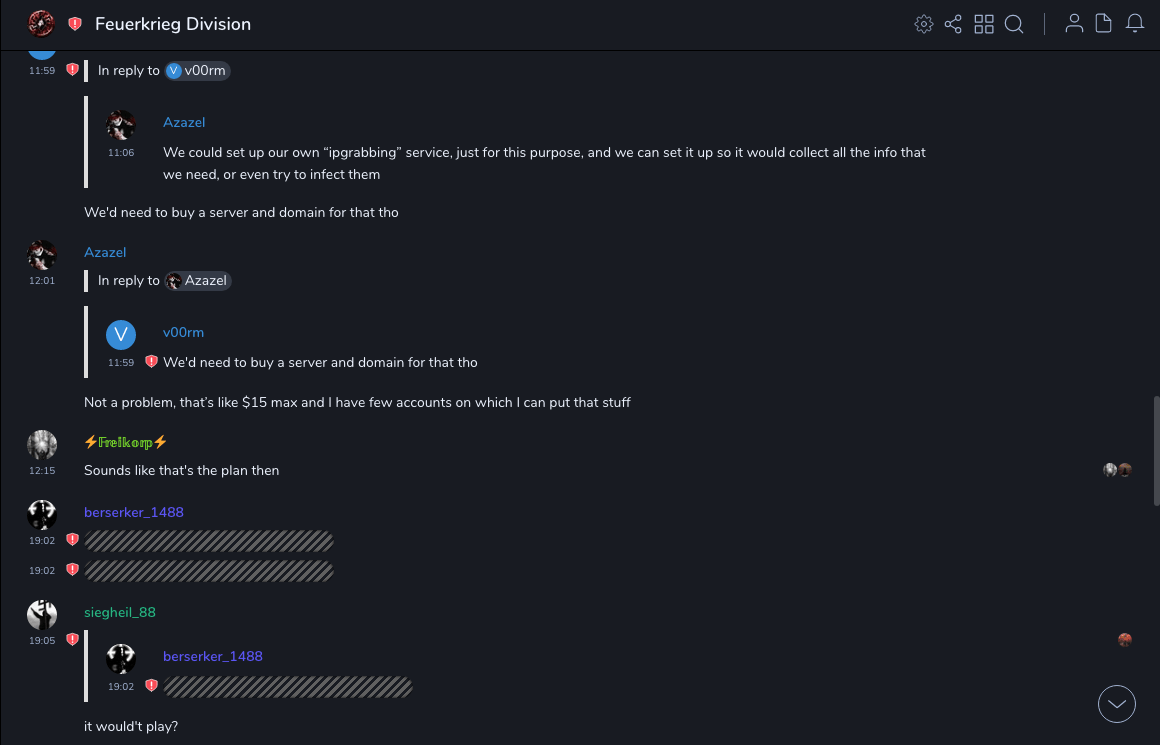Jump to latest with down-arrow button
The height and width of the screenshot is (745, 1160).
coord(1117,704)
